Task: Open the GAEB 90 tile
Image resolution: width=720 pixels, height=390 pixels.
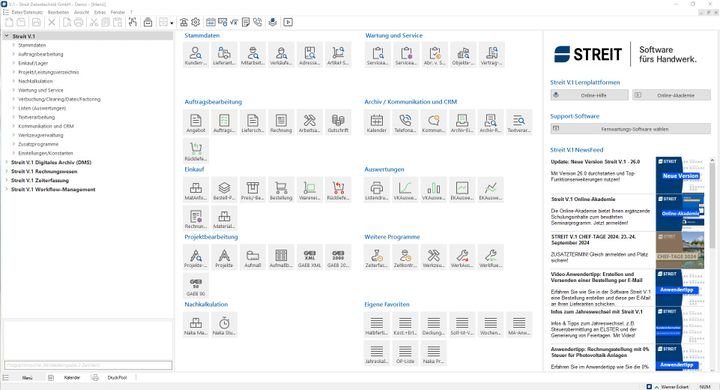Action: point(196,286)
